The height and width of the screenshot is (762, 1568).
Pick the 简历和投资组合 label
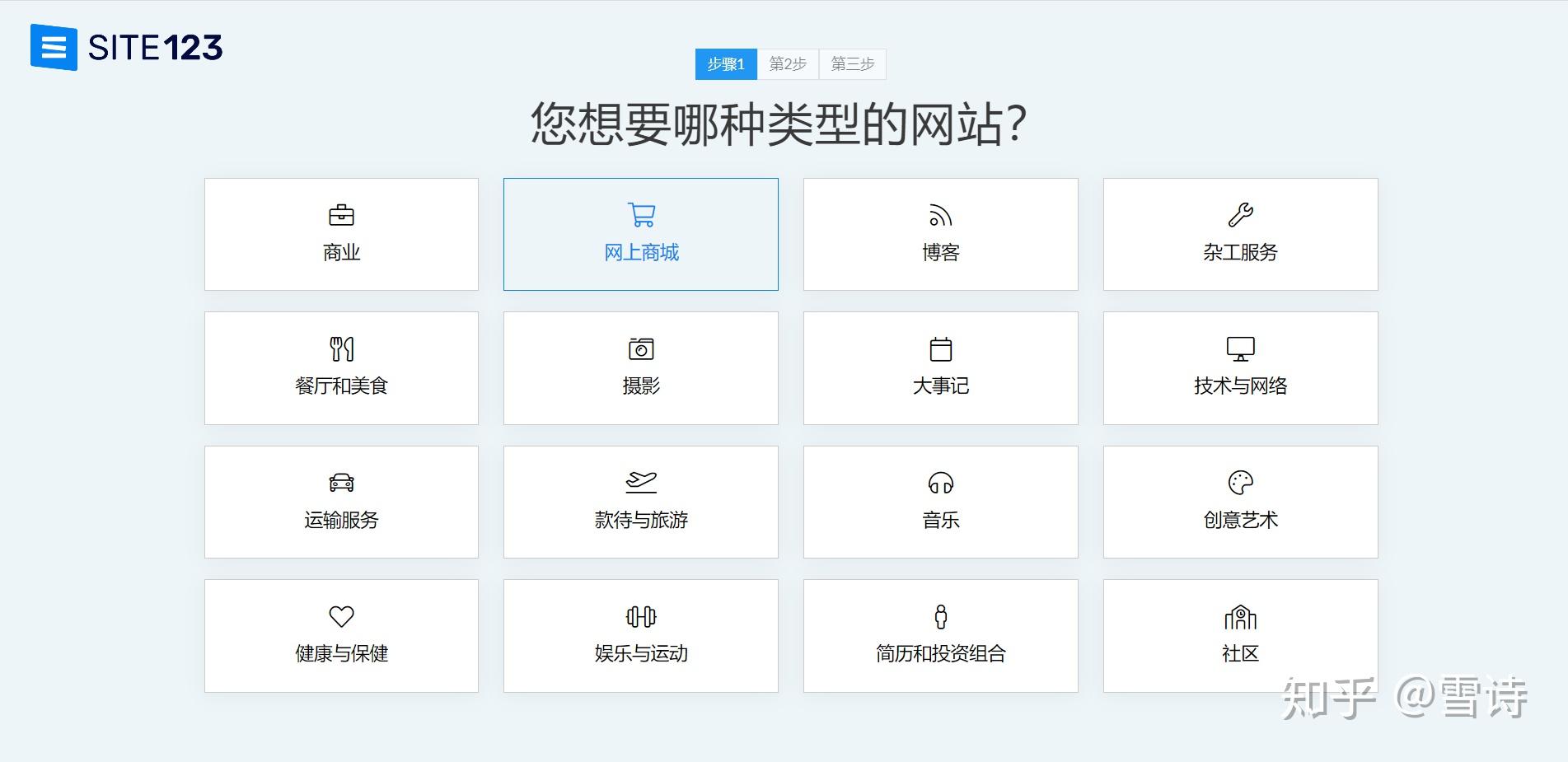click(x=941, y=654)
